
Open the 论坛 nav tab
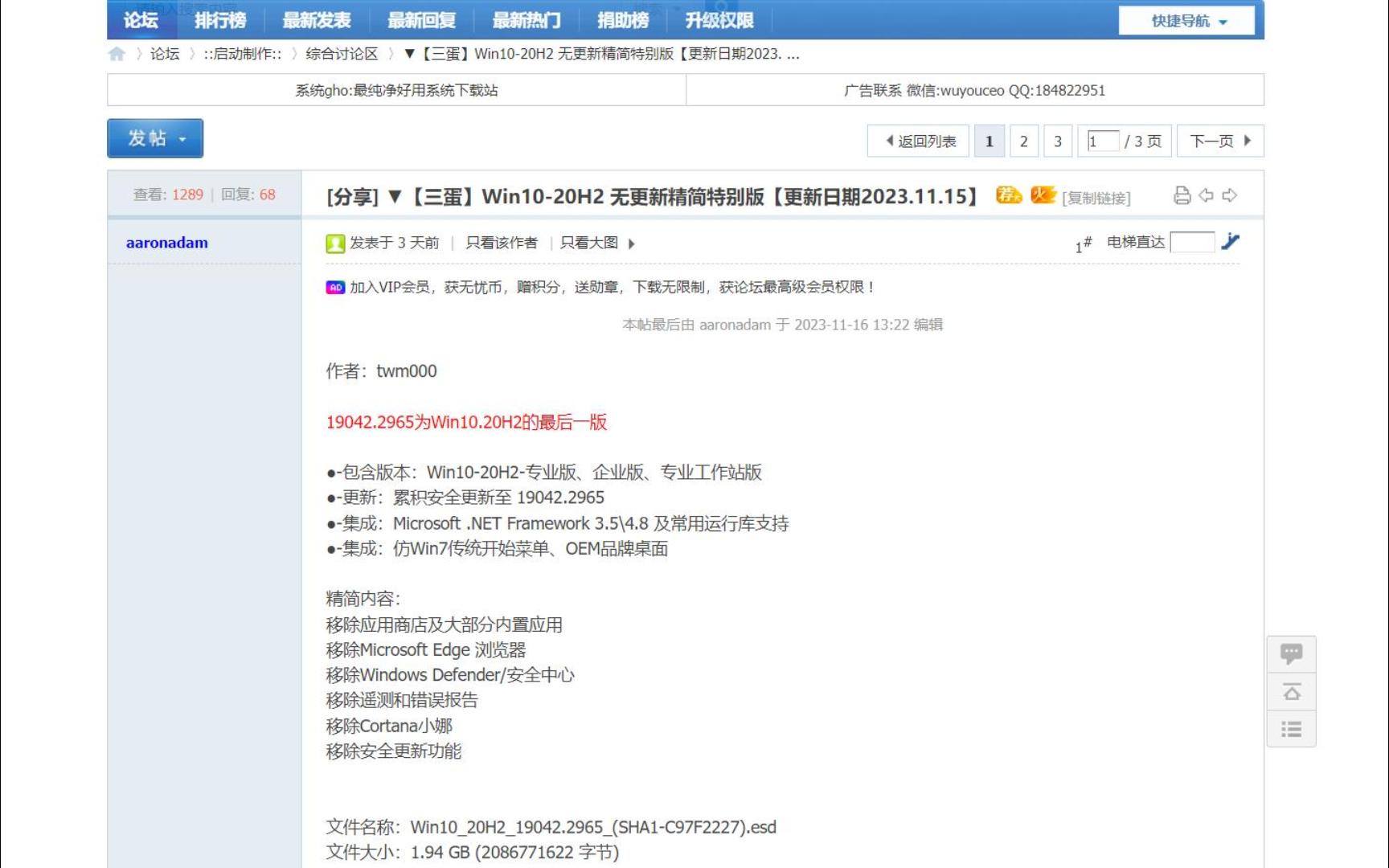[141, 20]
